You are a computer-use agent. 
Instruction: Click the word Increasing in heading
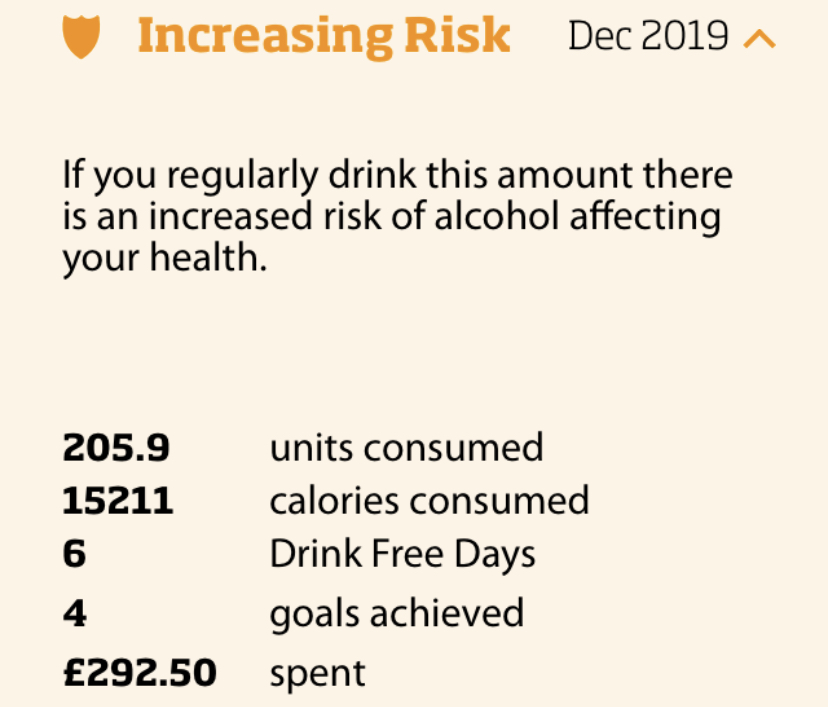click(266, 37)
